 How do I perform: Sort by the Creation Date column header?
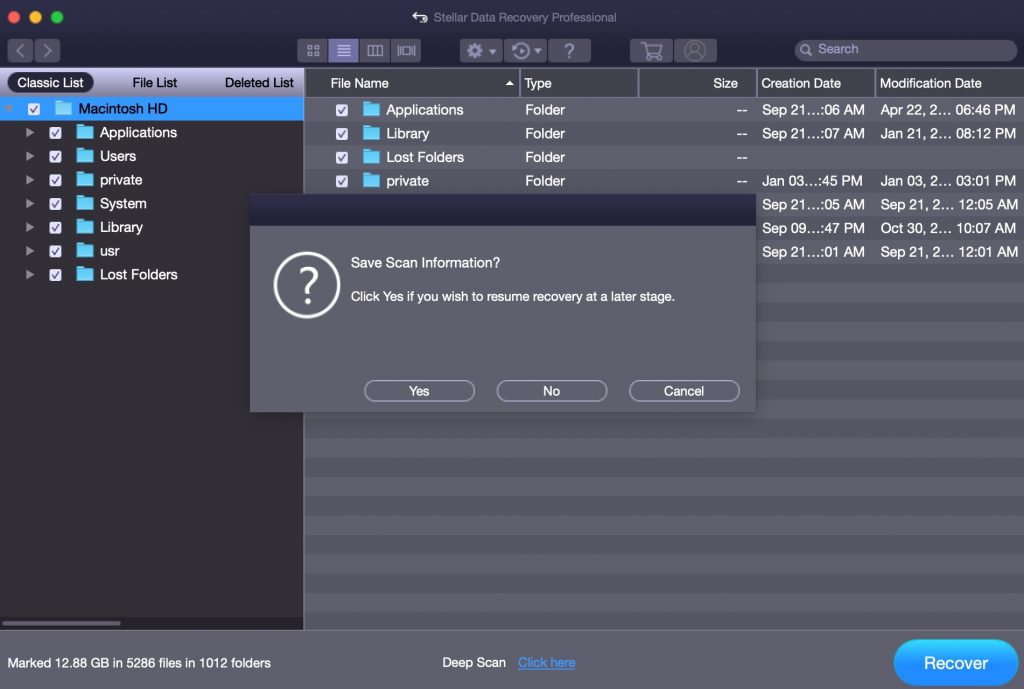pos(816,83)
